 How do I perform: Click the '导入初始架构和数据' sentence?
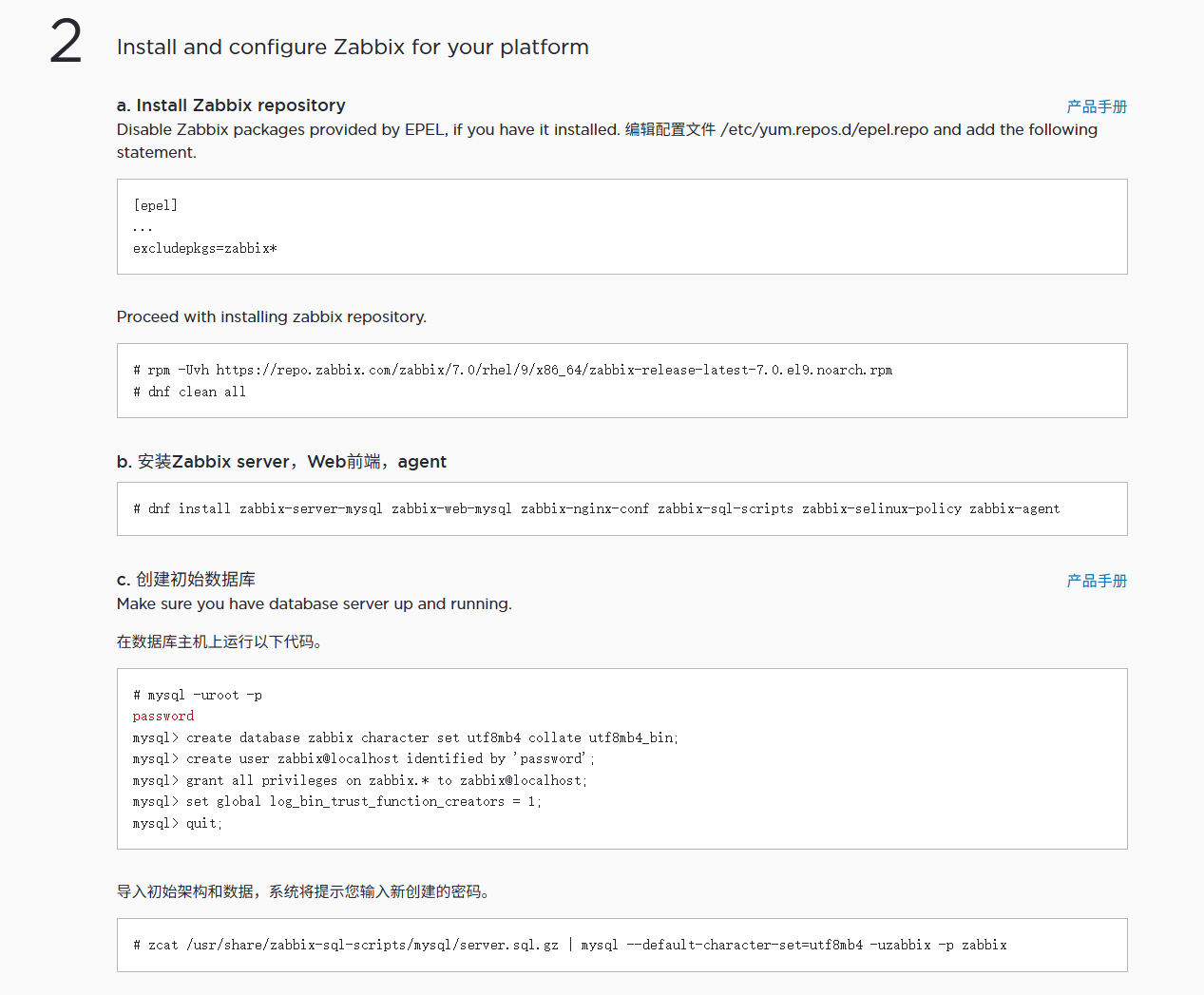(303, 891)
